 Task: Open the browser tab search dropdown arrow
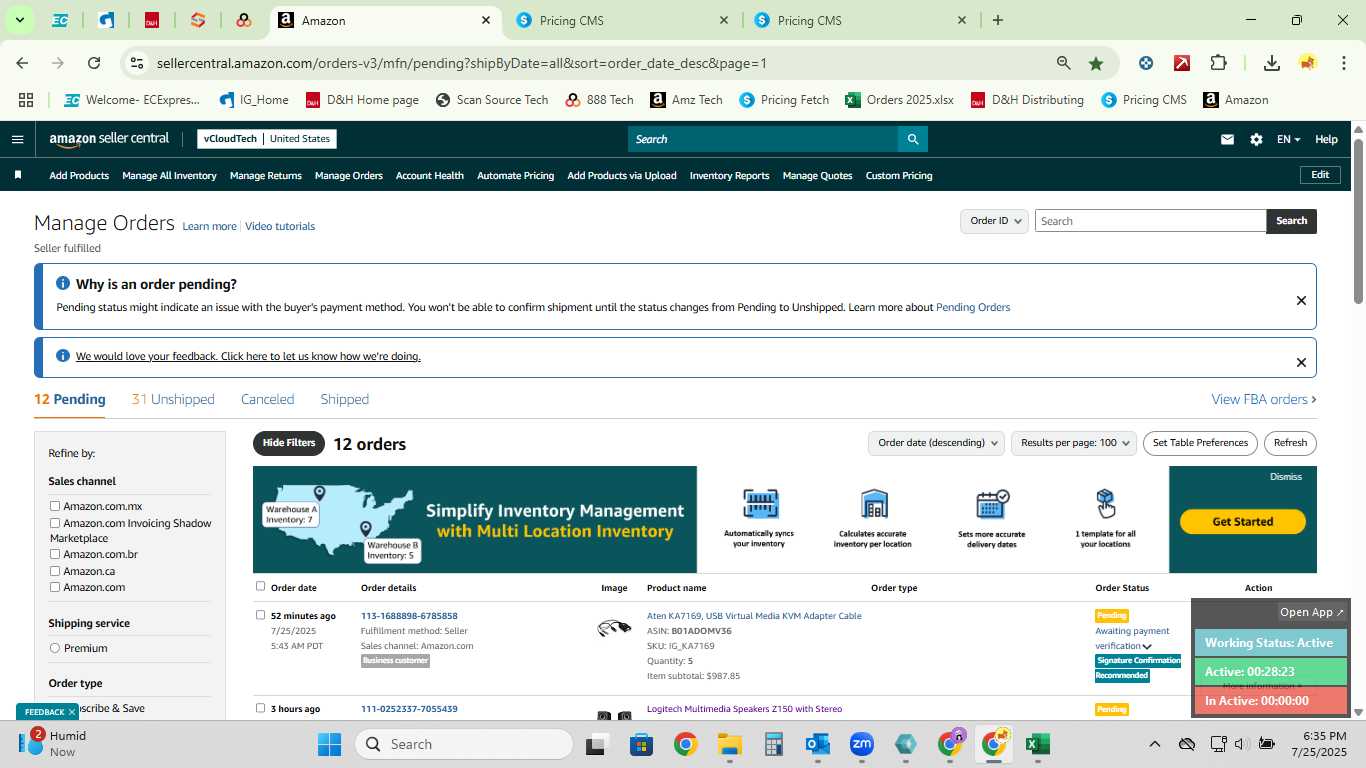(19, 20)
